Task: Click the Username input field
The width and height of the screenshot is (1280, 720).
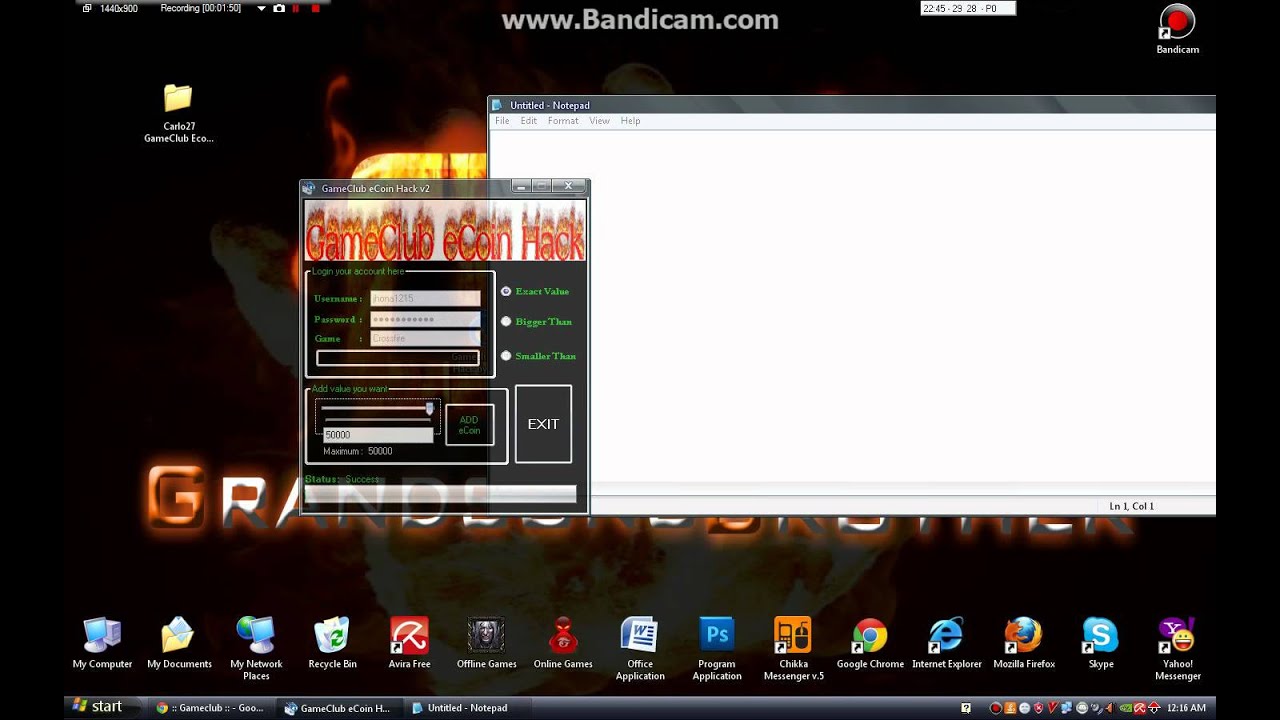Action: [x=425, y=298]
